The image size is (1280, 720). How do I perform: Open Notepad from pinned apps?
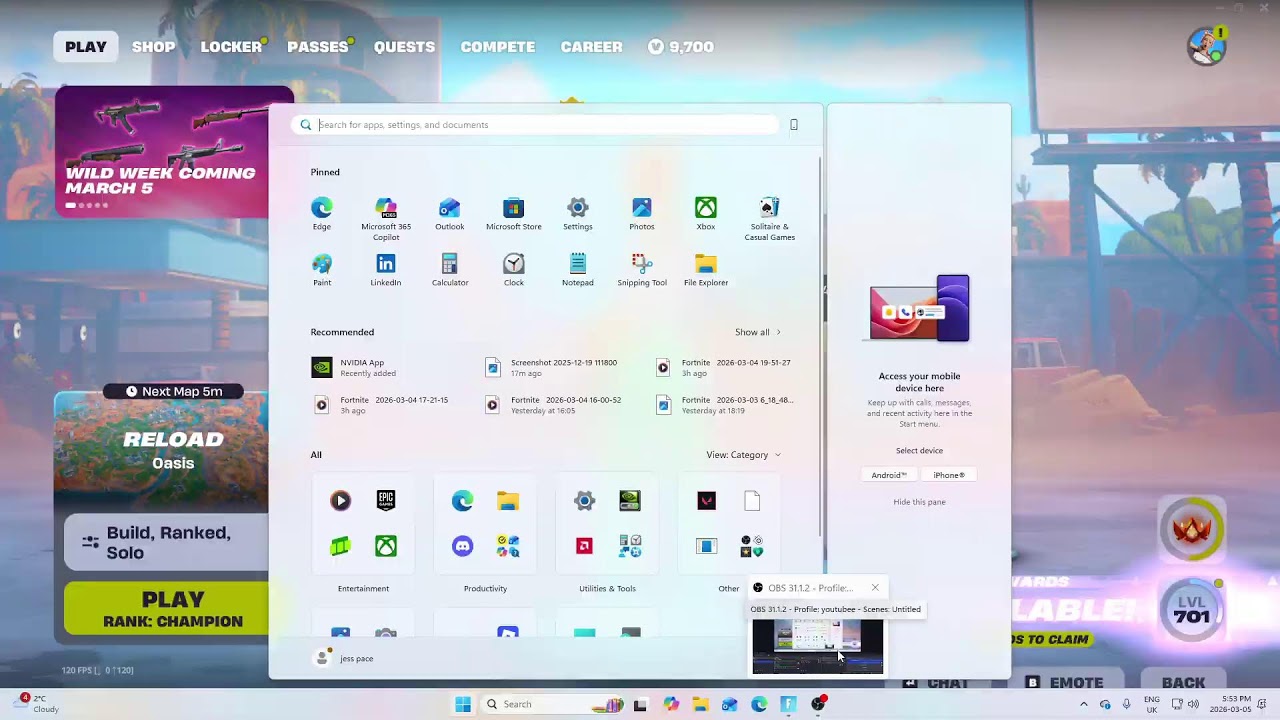tap(577, 269)
